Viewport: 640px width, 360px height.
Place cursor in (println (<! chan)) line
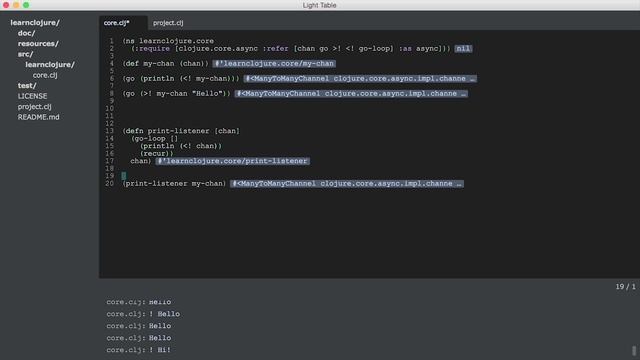pyautogui.click(x=181, y=146)
